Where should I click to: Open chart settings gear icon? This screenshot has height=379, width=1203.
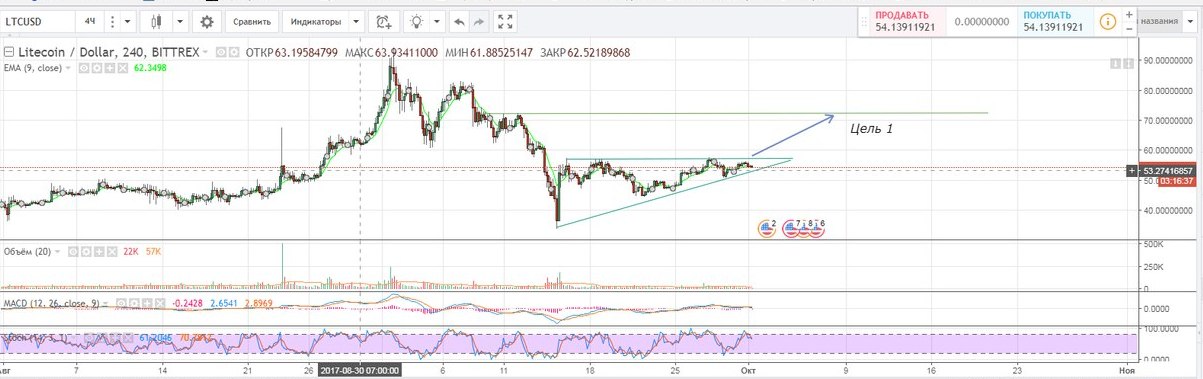pos(207,21)
